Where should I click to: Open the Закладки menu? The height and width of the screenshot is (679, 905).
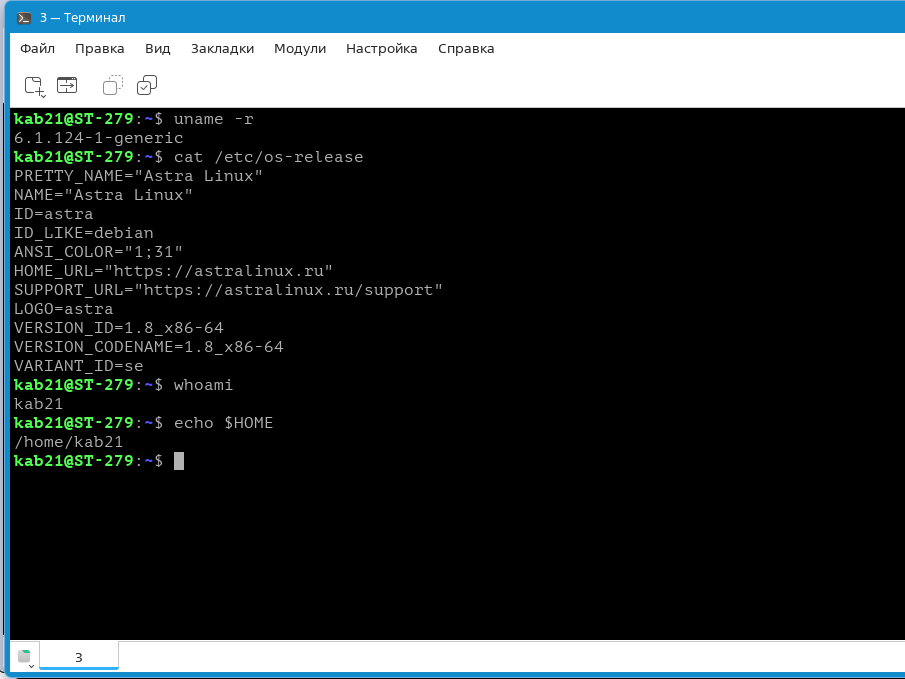222,48
